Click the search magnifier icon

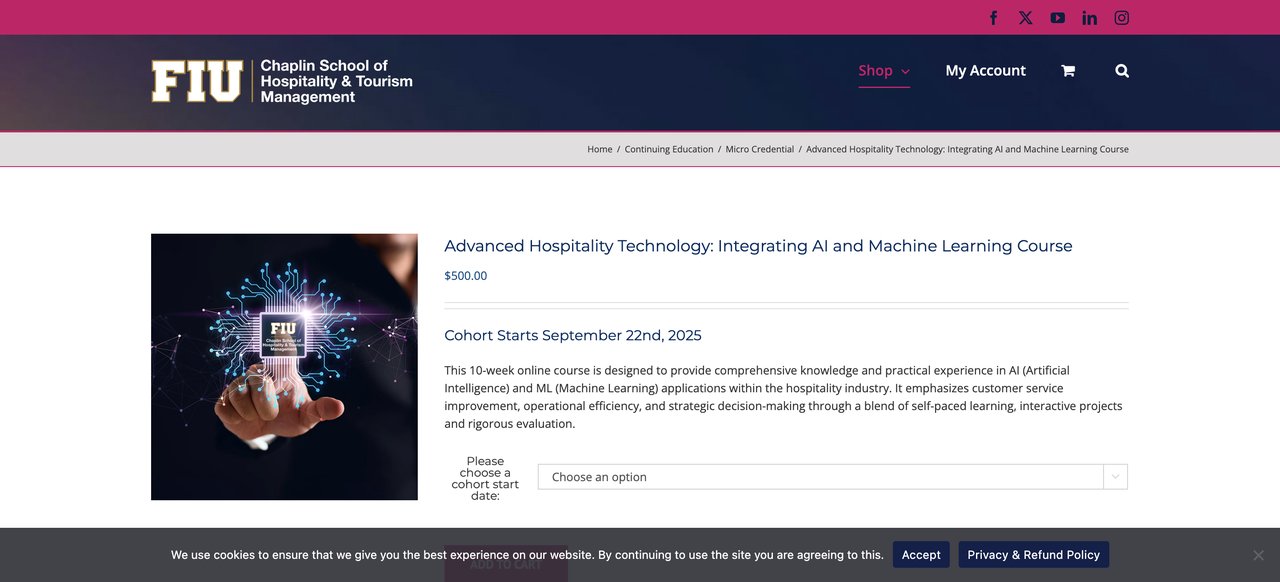tap(1122, 71)
